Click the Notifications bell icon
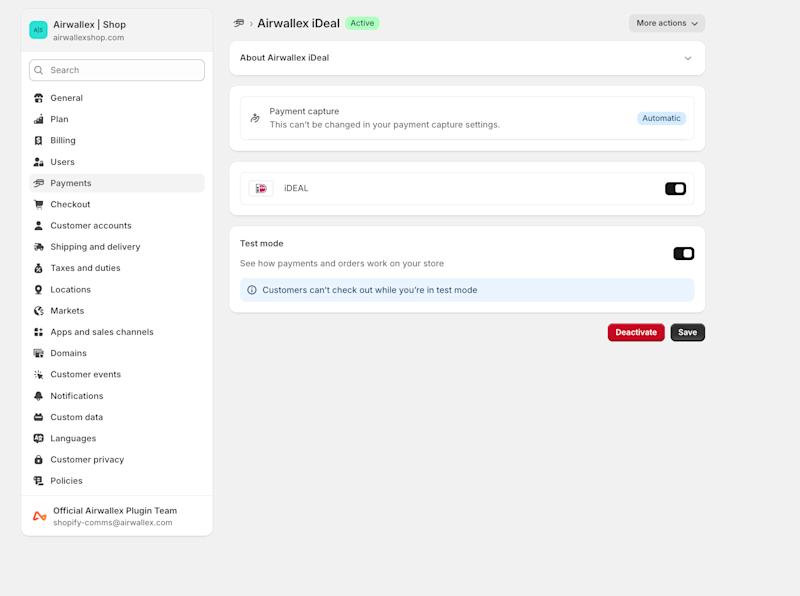The image size is (800, 596). [38, 396]
